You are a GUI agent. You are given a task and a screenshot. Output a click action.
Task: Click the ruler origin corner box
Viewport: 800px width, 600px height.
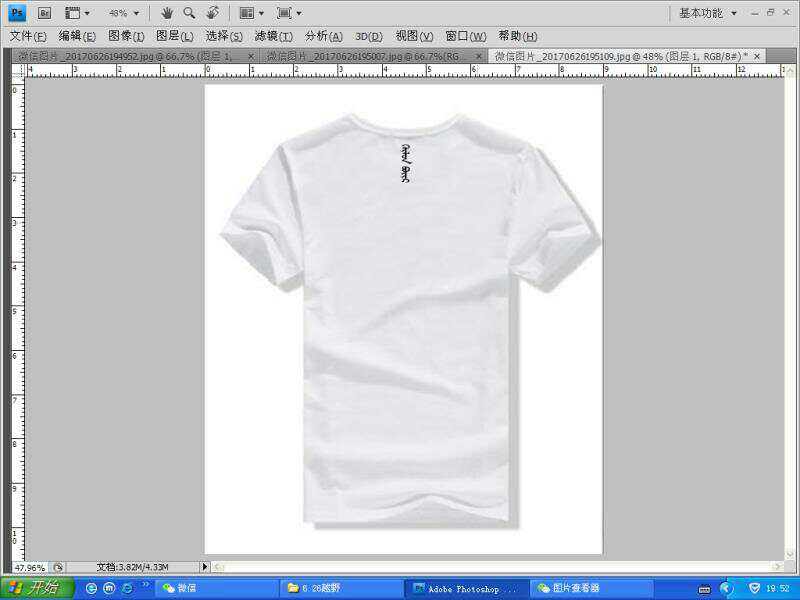[18, 70]
